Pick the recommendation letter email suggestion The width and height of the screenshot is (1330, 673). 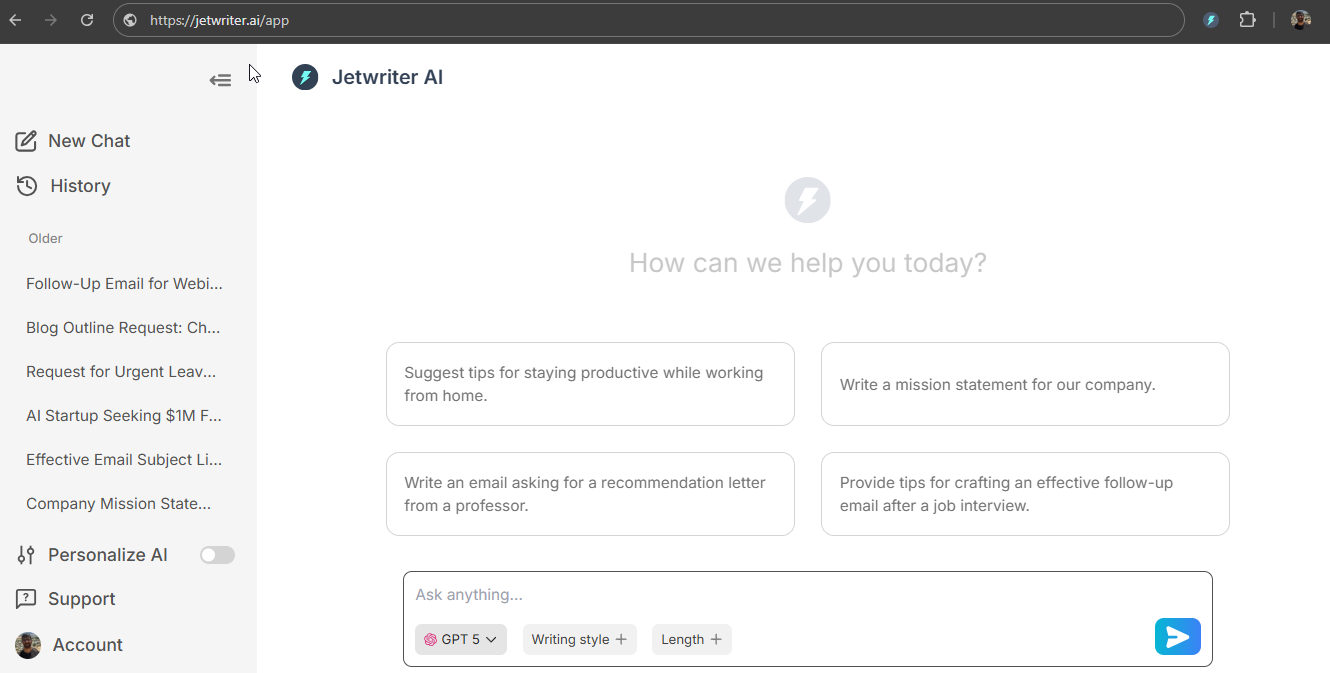pyautogui.click(x=590, y=494)
